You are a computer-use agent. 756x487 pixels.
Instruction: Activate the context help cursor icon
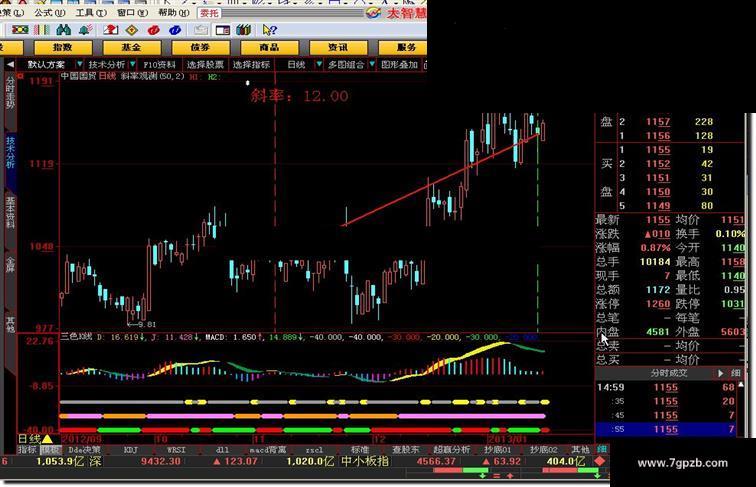tap(270, 30)
